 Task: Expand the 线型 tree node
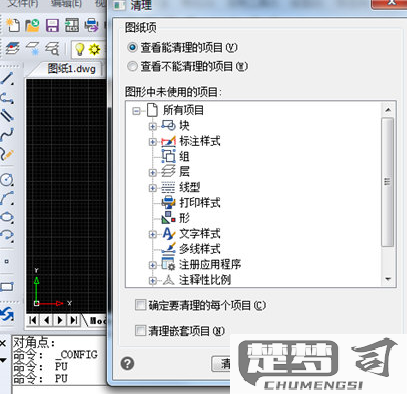coord(153,188)
